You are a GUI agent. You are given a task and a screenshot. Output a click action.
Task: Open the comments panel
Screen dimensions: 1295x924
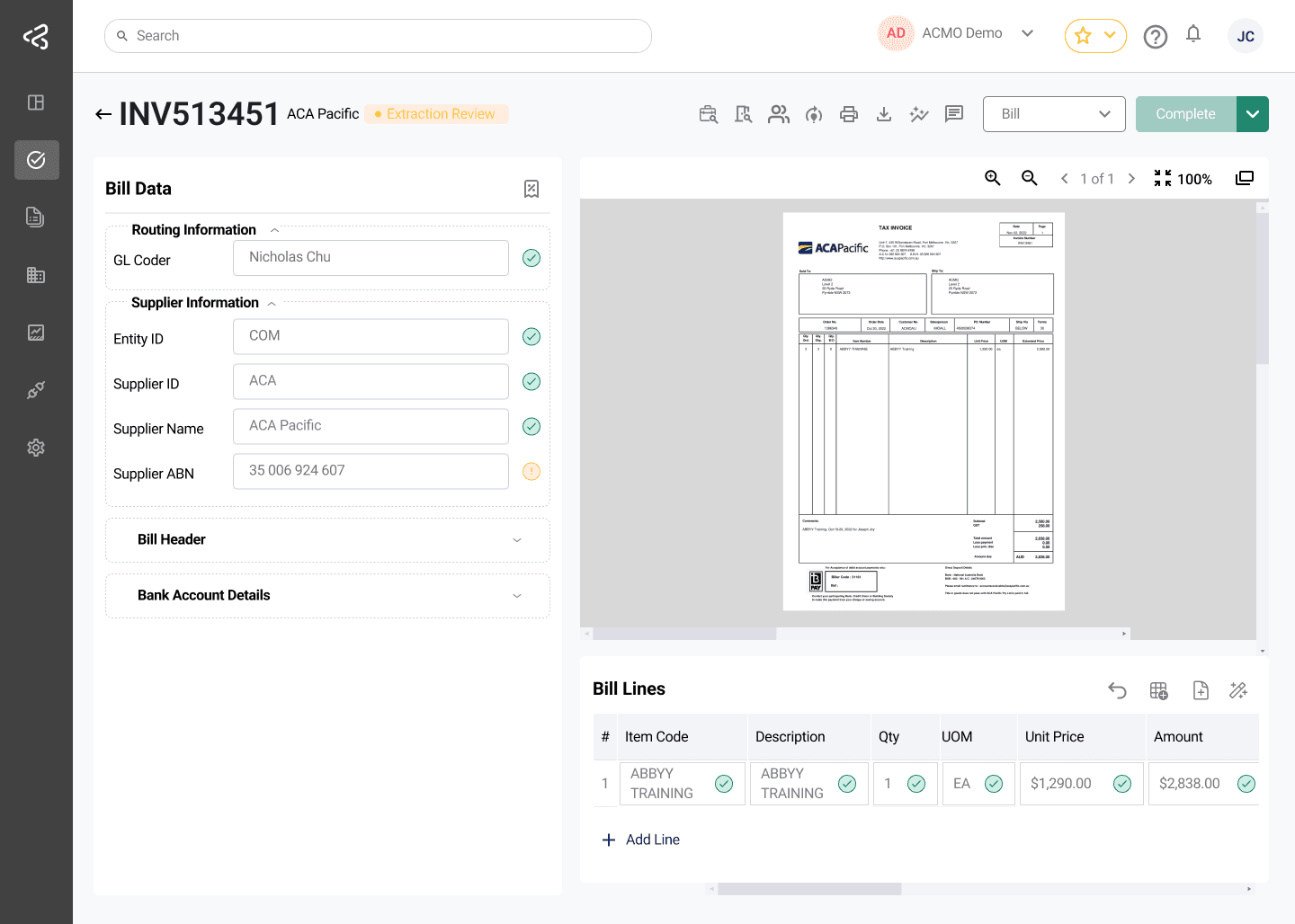point(953,114)
